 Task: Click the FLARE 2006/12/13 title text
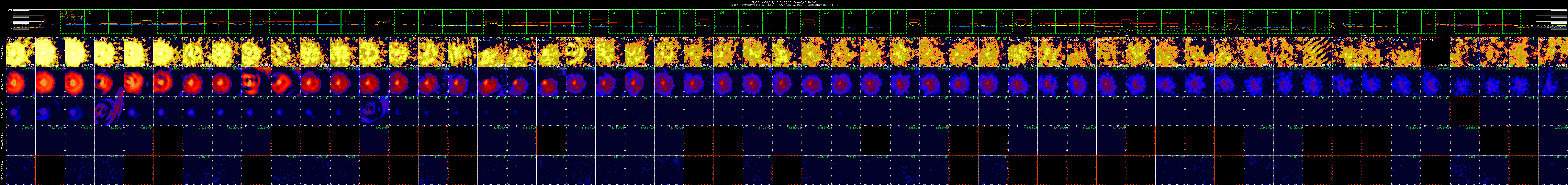click(x=784, y=2)
